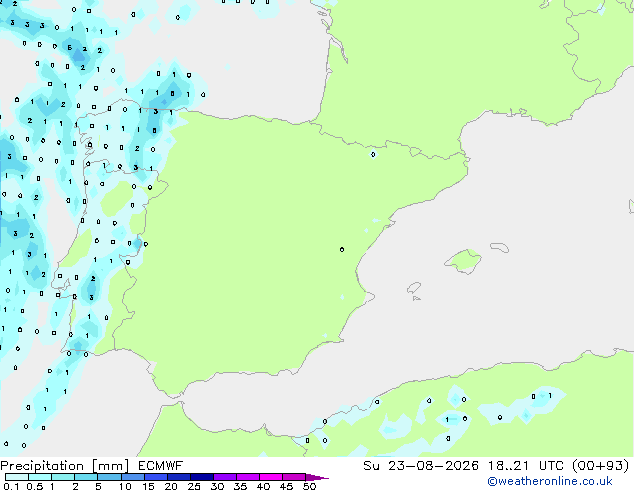This screenshot has height=490, width=634.
Task: Click the Menorca island outline
Action: [499, 247]
